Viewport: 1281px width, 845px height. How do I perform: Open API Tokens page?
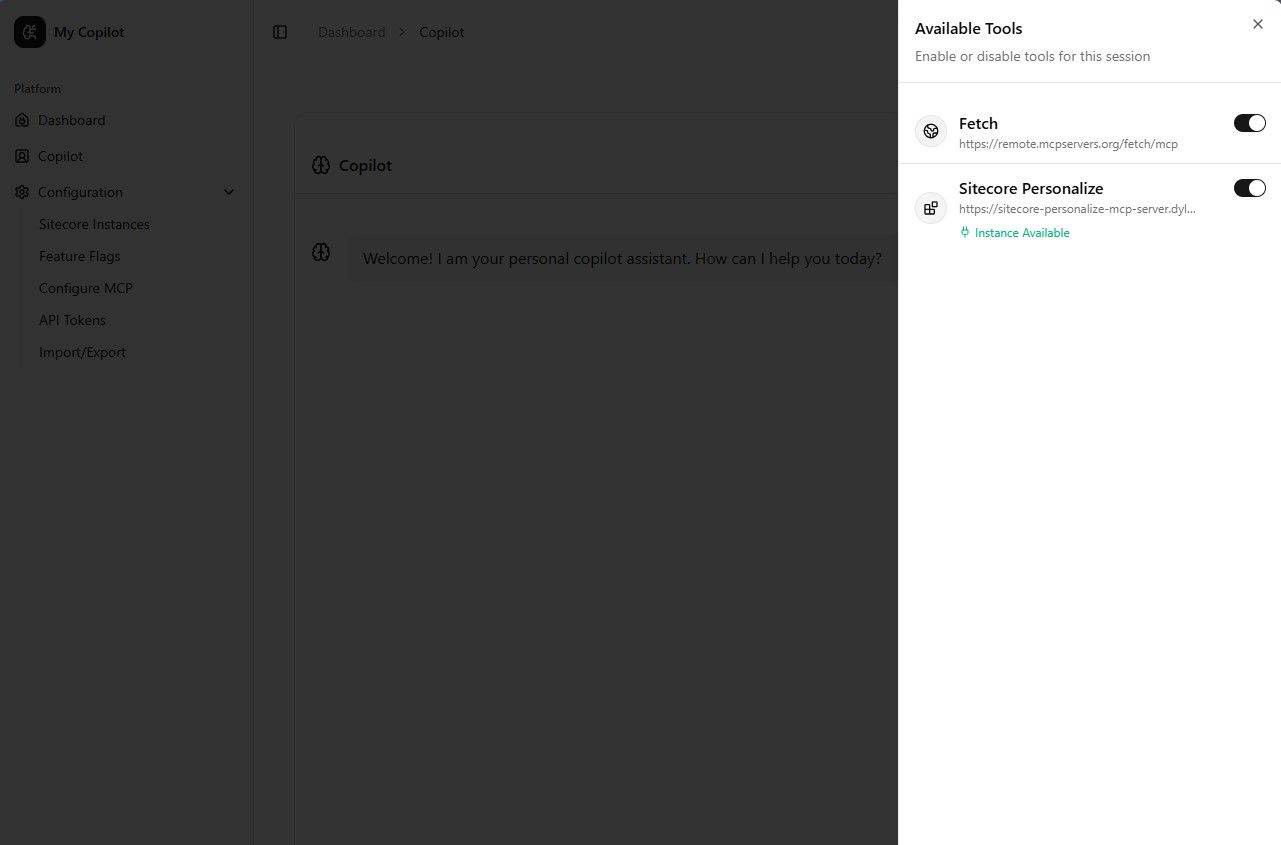click(72, 320)
